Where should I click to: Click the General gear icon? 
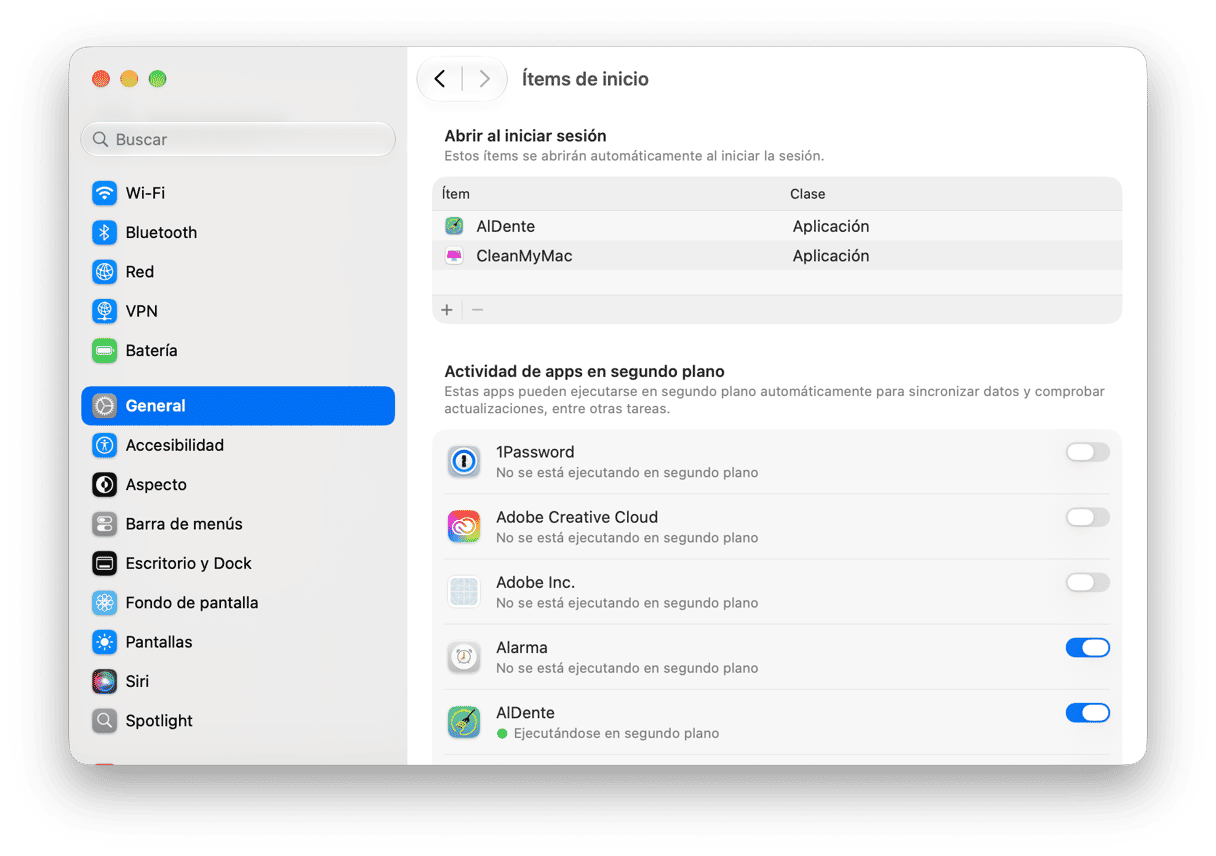click(x=105, y=406)
